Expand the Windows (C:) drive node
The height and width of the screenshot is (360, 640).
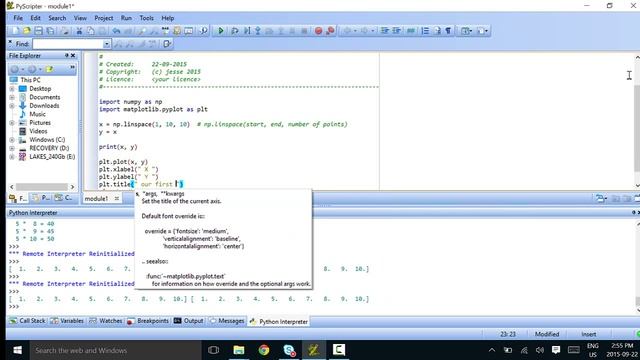(12, 140)
